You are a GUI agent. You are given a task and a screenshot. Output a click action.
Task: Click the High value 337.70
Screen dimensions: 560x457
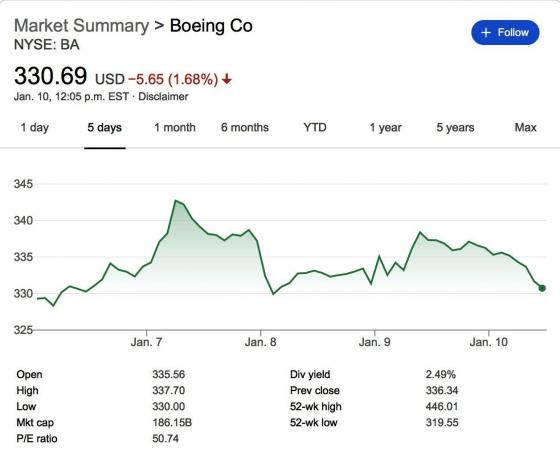pos(169,391)
